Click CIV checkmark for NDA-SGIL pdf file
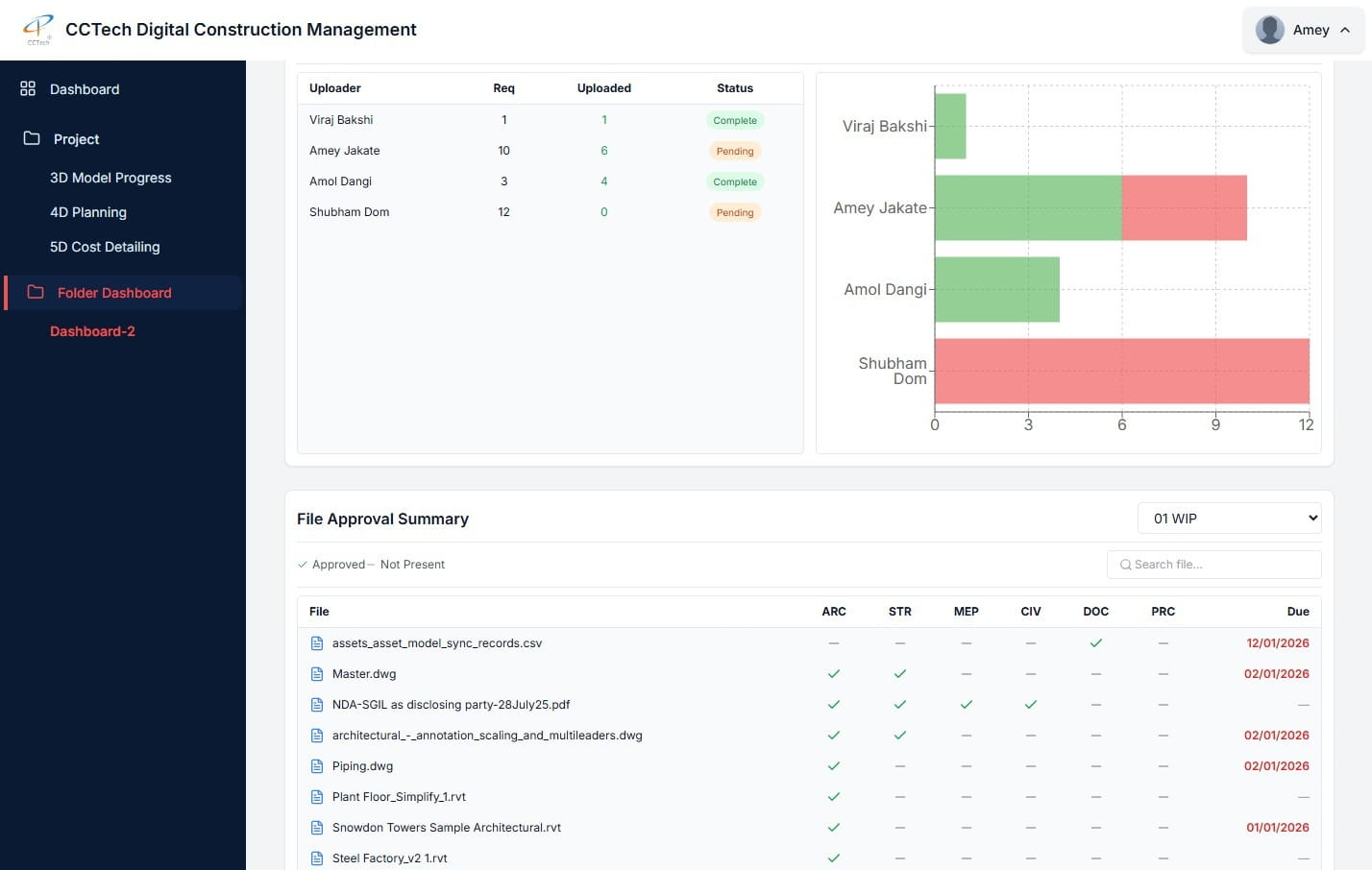 1030,705
